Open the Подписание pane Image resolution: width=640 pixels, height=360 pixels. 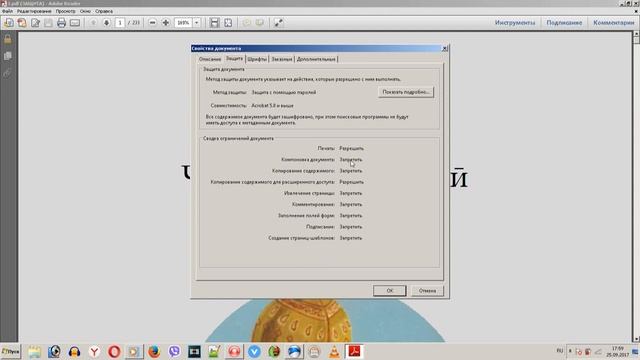(x=564, y=23)
